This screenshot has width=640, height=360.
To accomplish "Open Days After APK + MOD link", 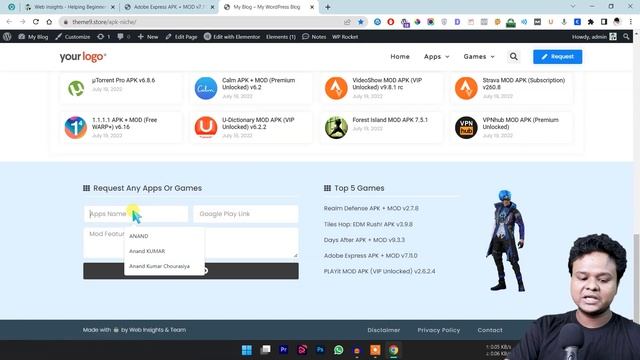I will coord(364,240).
